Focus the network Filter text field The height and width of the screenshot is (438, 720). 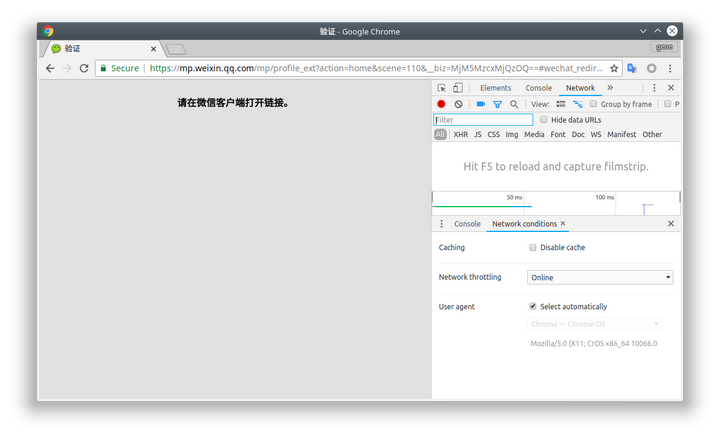[483, 120]
